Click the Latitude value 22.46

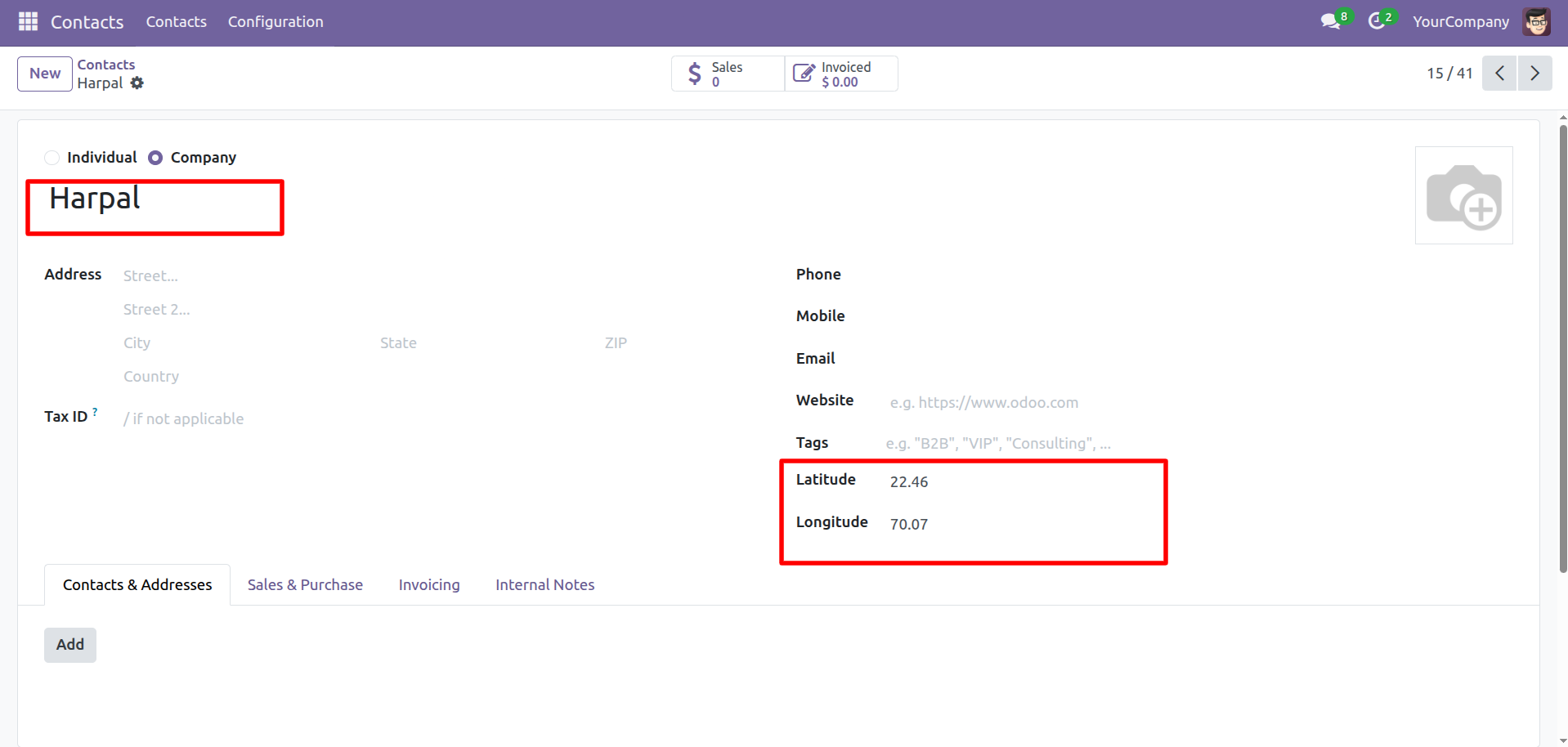(x=909, y=482)
